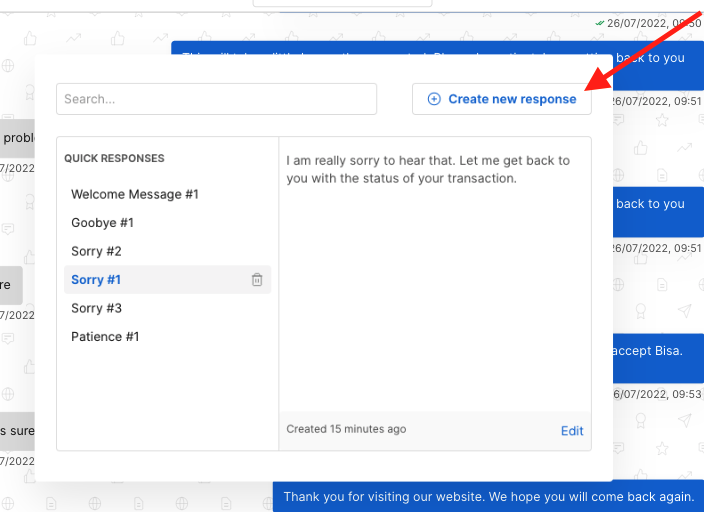Click the Thank you for visiting message bubble
This screenshot has height=512, width=704.
coord(488,497)
